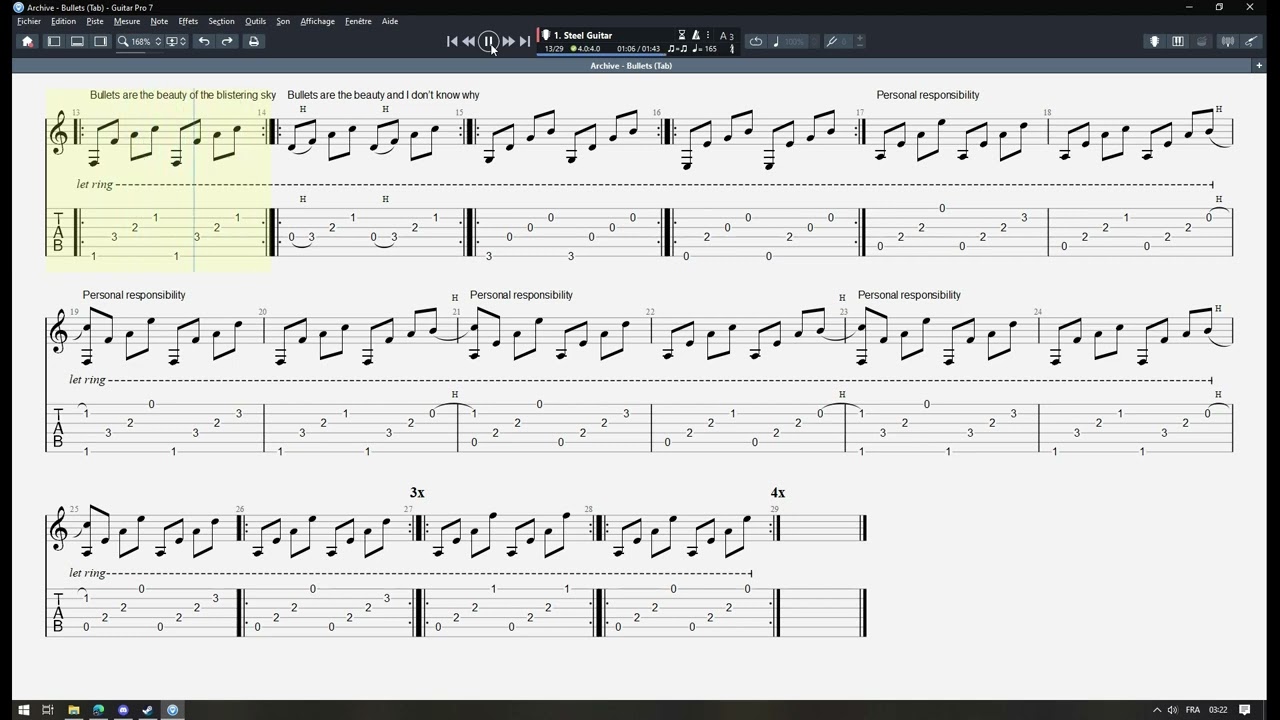
Task: Open the Note menu
Action: coord(159,21)
